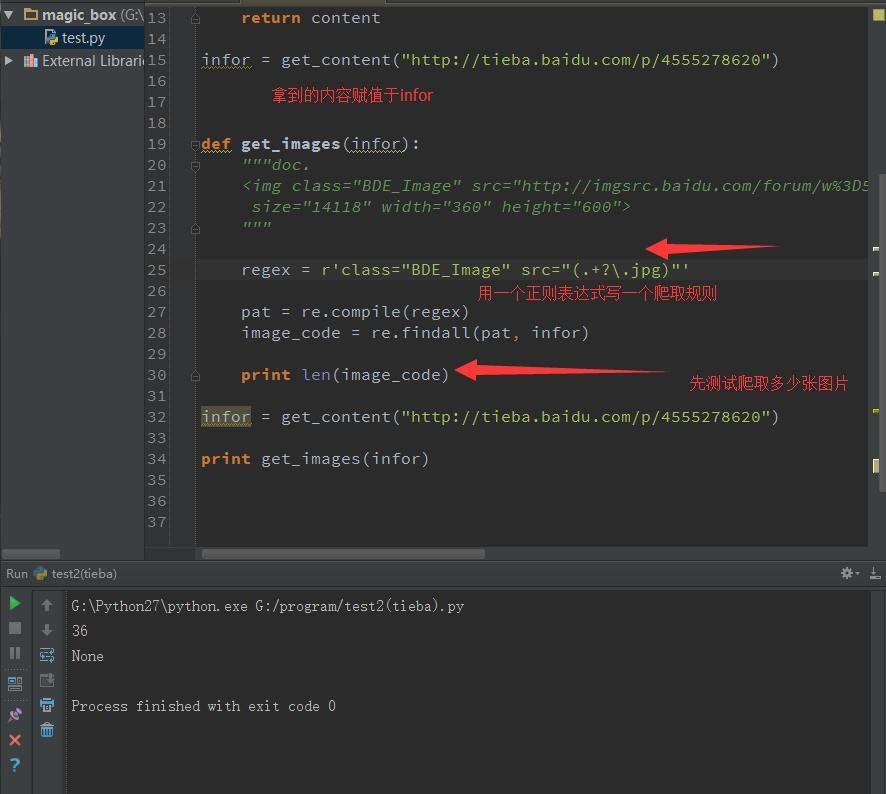The width and height of the screenshot is (886, 794).
Task: Click 'def get_images(infor):' definition text
Action: coord(310,145)
